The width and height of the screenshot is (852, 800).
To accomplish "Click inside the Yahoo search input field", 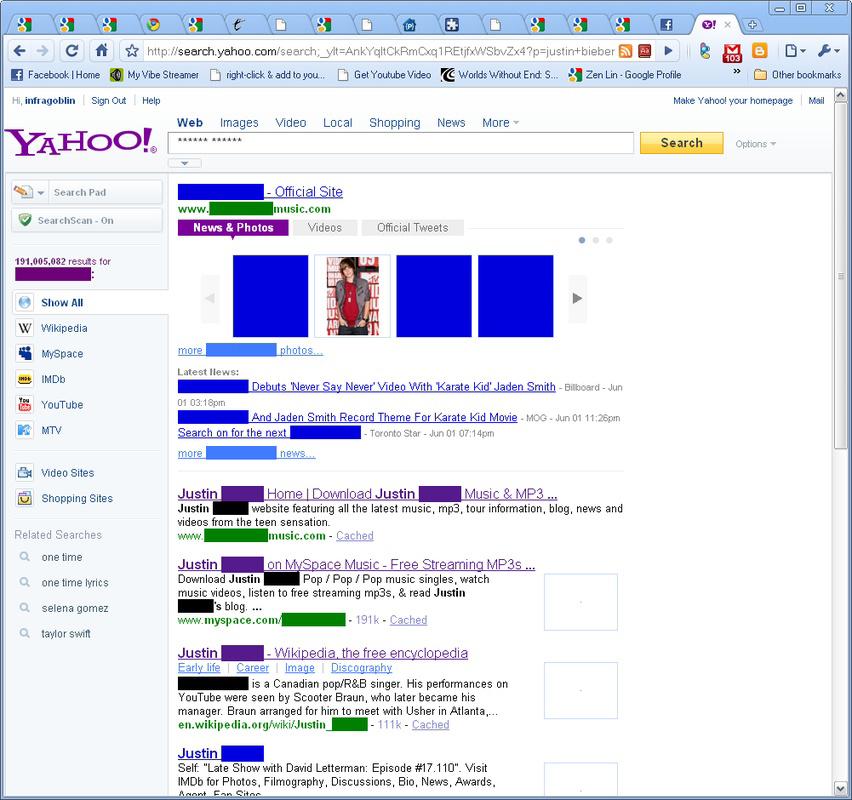I will point(401,143).
